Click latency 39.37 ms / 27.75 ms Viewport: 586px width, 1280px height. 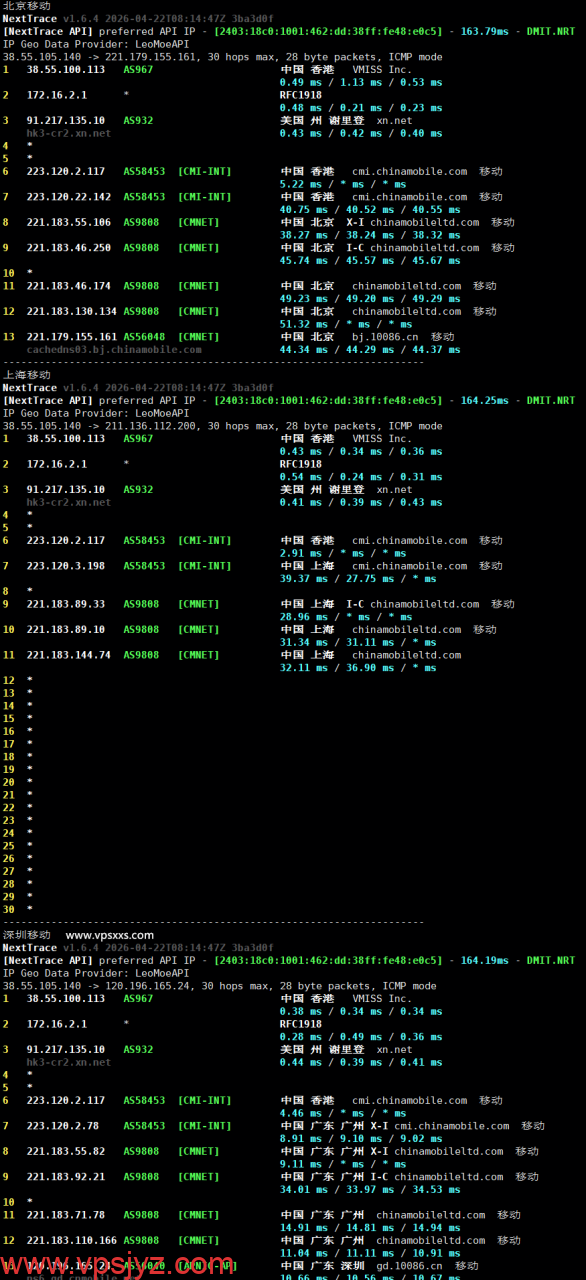358,579
